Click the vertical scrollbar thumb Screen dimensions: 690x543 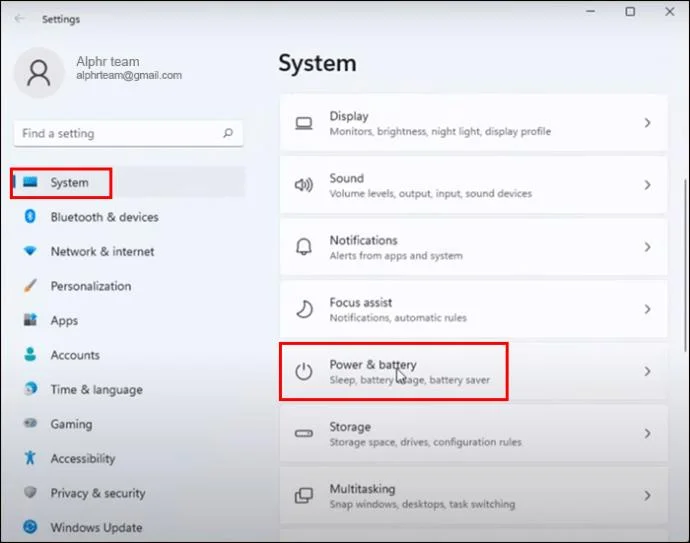686,265
